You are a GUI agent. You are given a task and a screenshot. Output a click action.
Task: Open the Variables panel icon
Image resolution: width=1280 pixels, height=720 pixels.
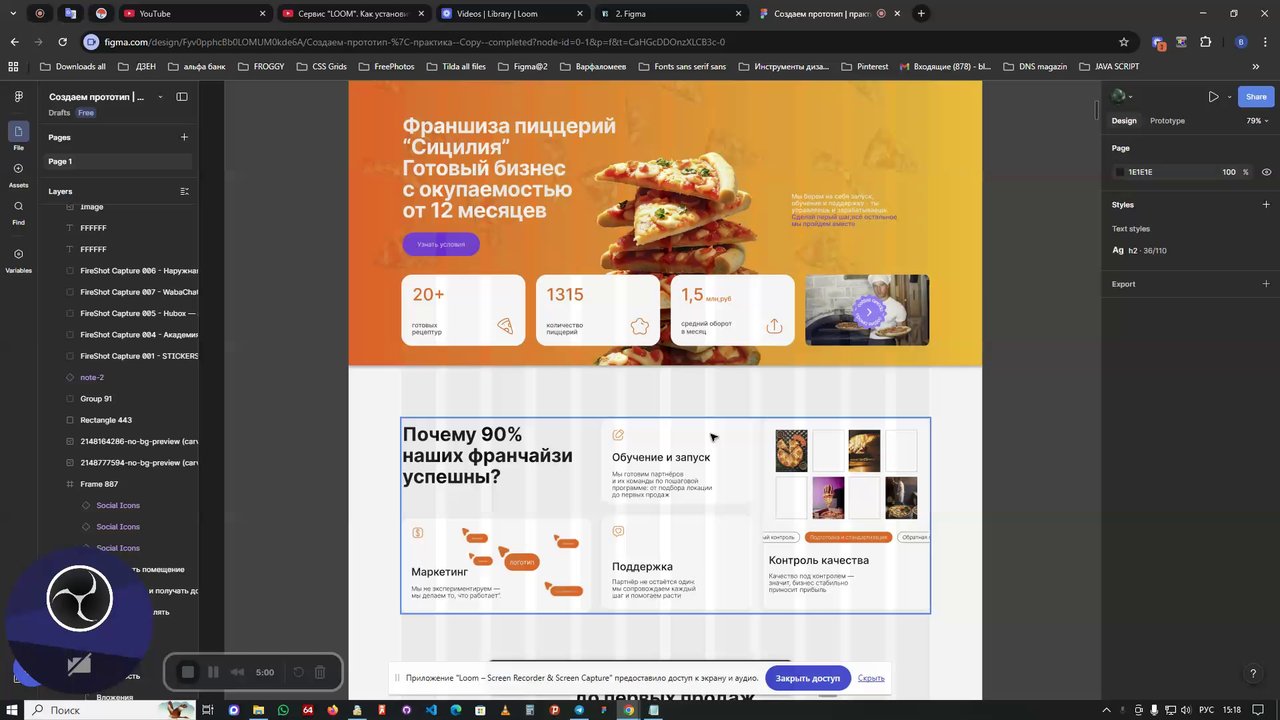(x=18, y=254)
